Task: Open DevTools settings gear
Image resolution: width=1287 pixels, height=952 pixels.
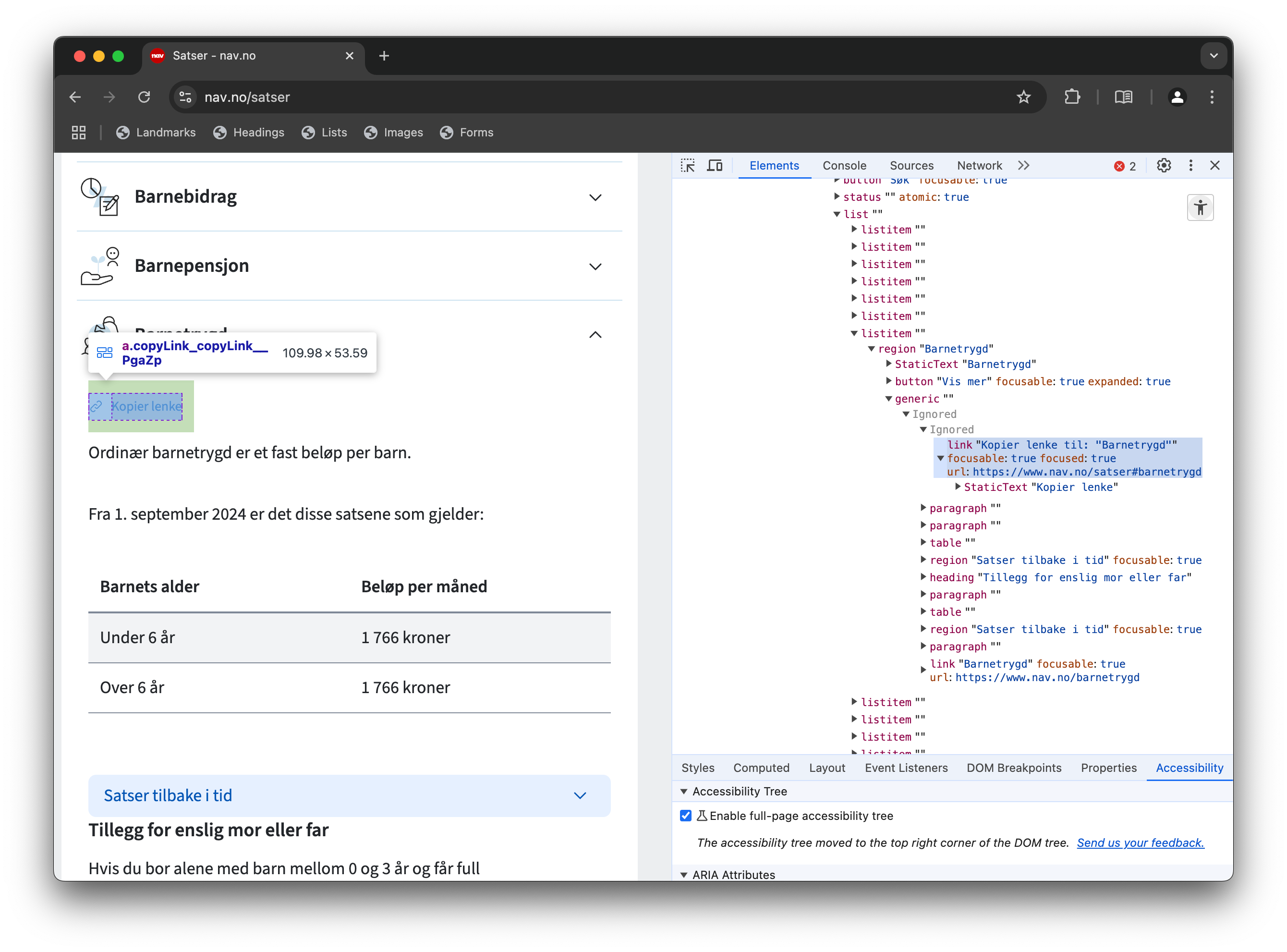Action: click(x=1163, y=166)
